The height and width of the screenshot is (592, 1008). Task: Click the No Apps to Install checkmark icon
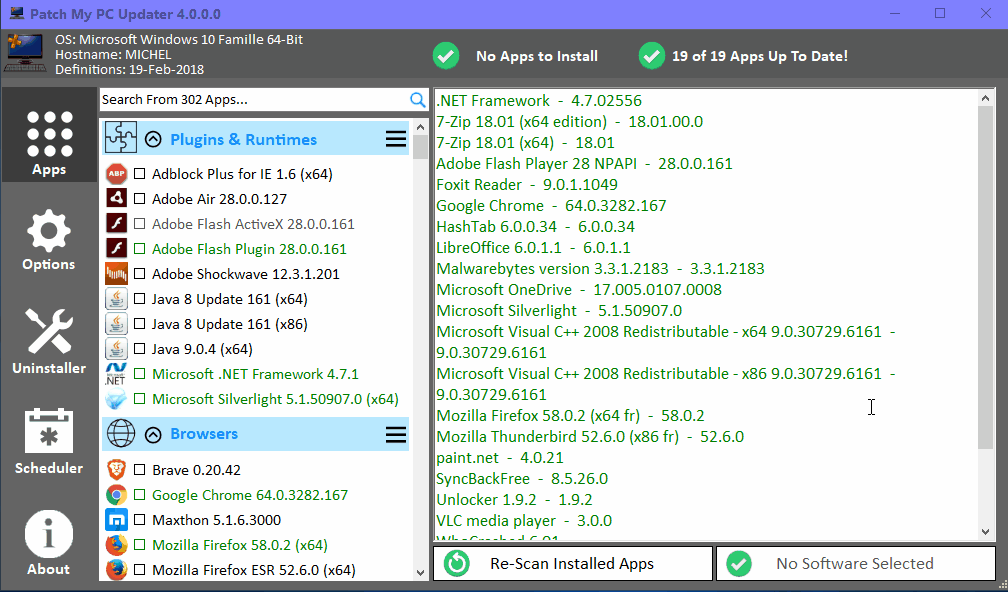click(446, 56)
